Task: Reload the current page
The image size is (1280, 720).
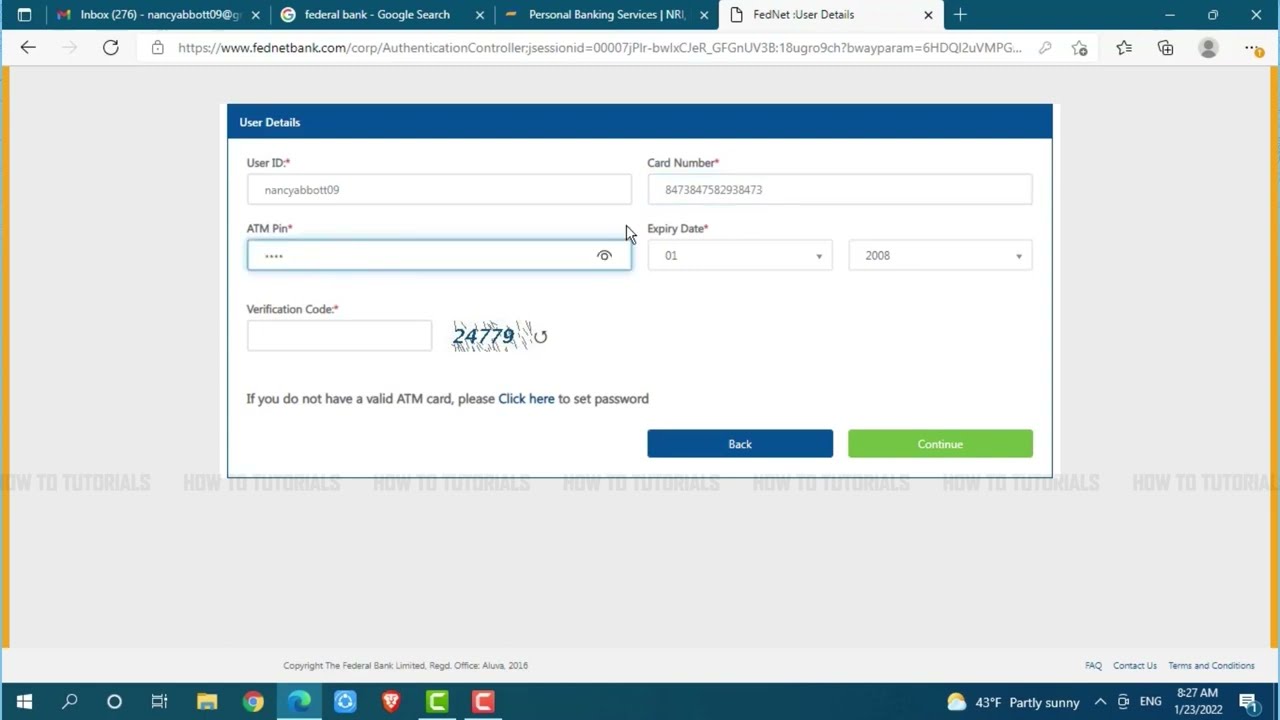Action: point(111,48)
